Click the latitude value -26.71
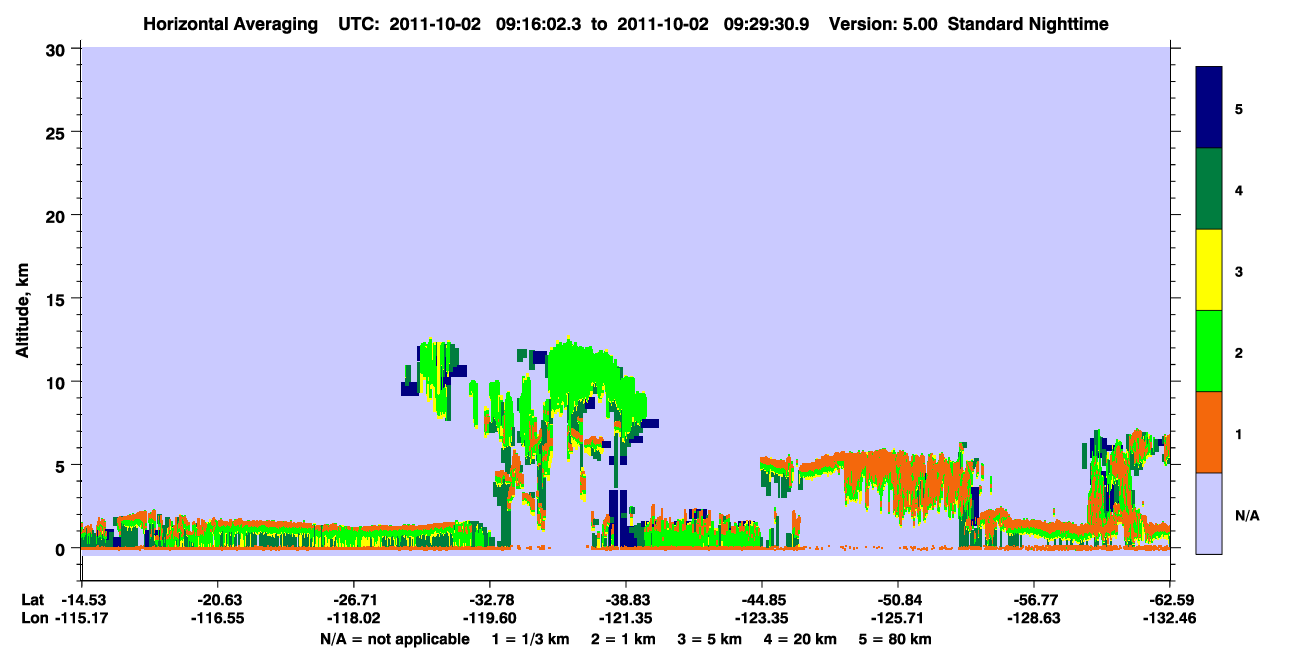Screen dimensions: 1300x667 [353, 600]
